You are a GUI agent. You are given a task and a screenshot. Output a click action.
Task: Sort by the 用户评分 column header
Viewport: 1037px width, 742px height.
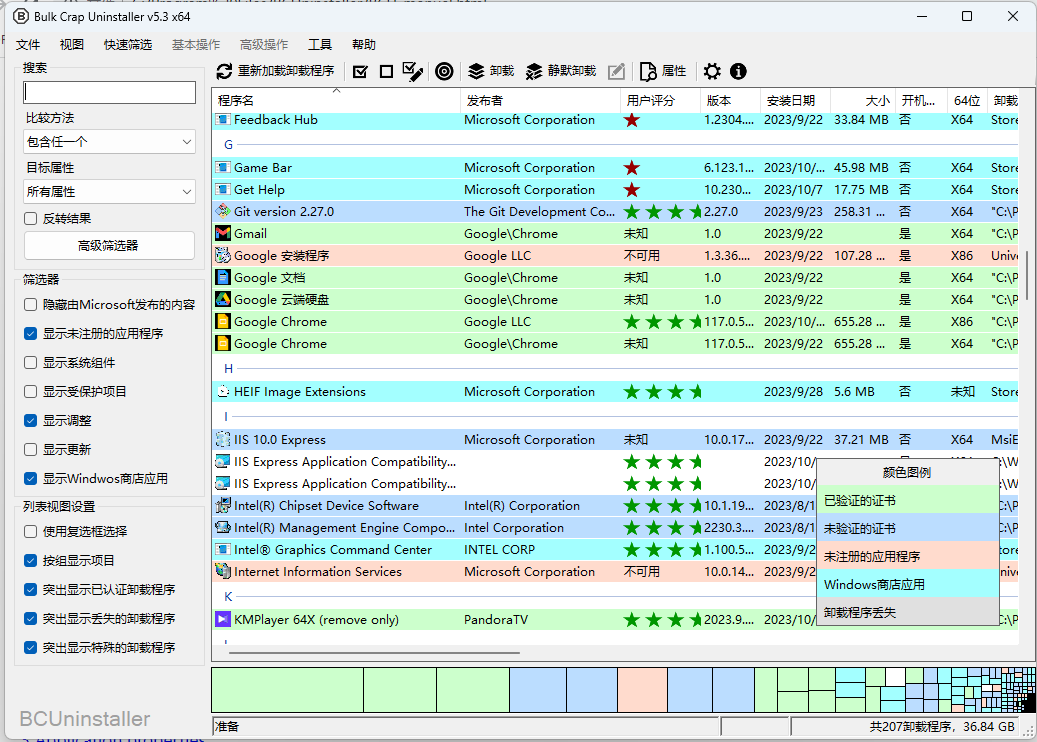point(660,101)
